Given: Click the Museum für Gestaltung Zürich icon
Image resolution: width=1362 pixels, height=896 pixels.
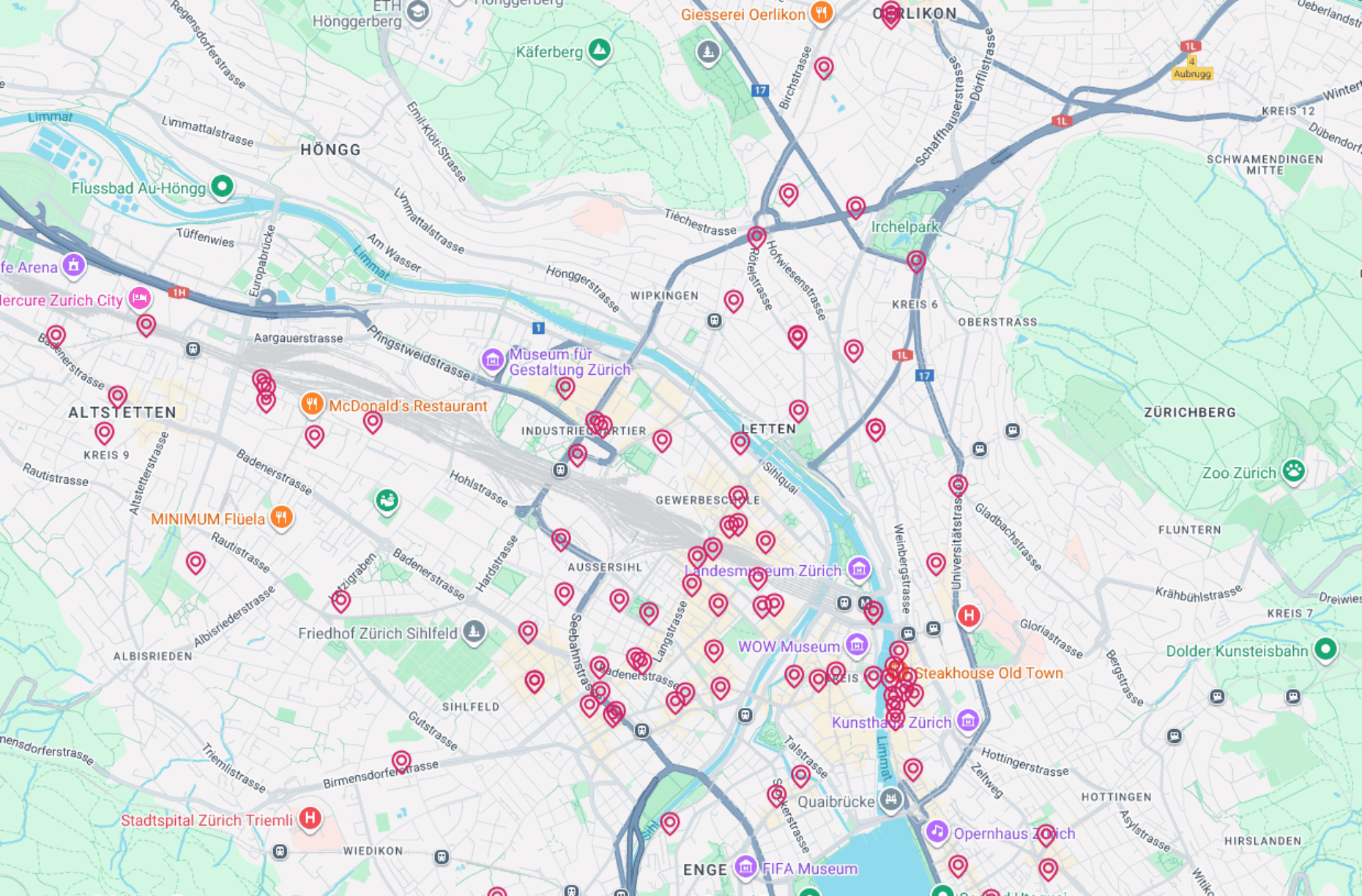Looking at the screenshot, I should point(492,359).
